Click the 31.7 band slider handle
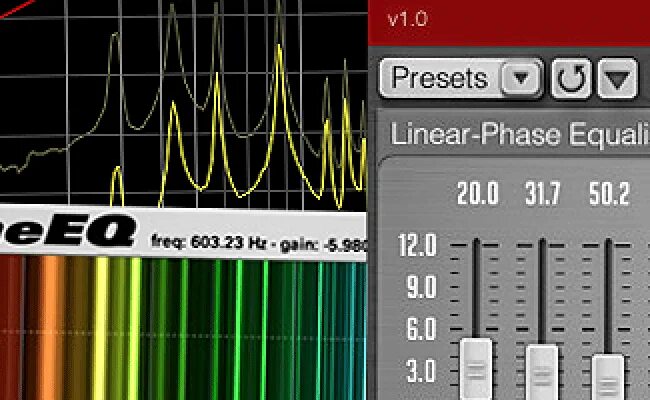This screenshot has height=400, width=650. tap(542, 372)
